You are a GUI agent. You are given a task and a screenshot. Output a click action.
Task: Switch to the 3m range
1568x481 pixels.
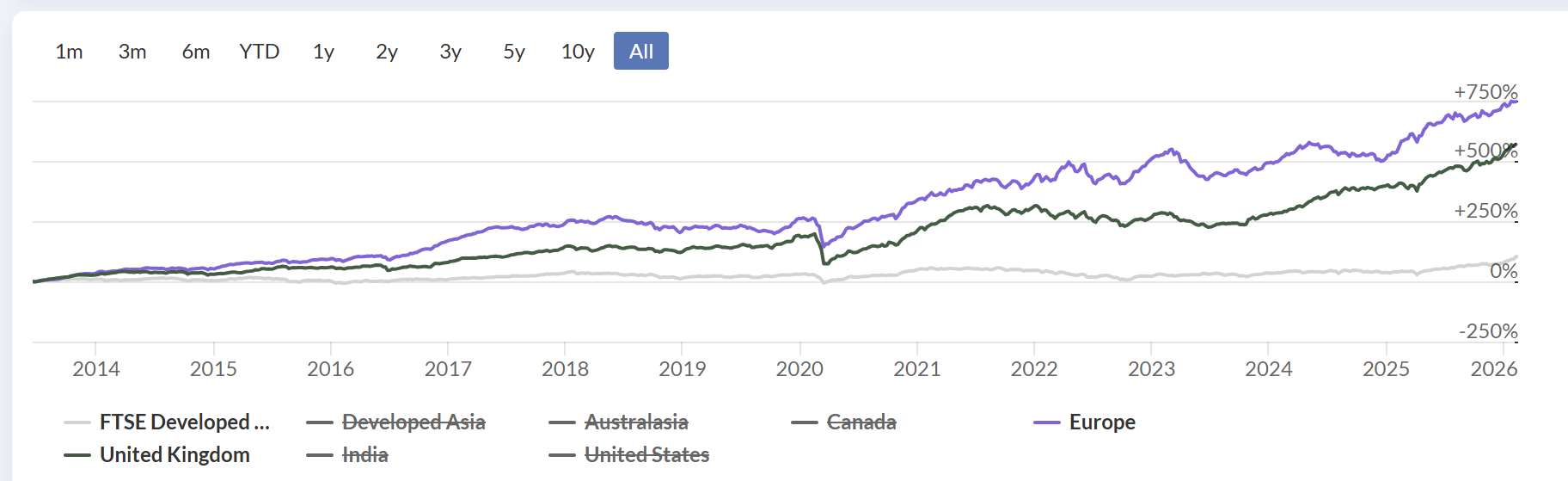(x=132, y=52)
